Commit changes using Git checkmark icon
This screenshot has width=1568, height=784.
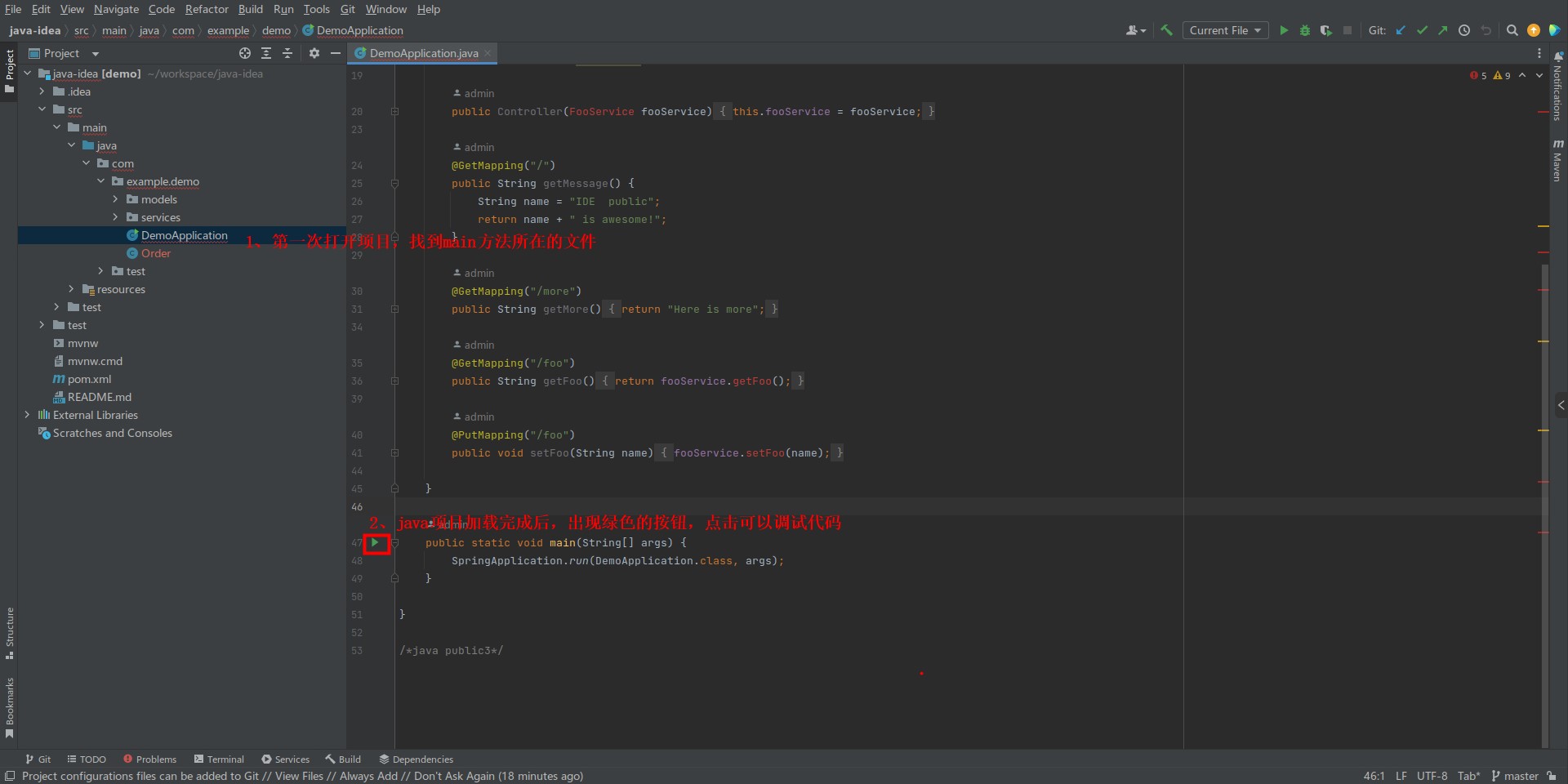1422,30
